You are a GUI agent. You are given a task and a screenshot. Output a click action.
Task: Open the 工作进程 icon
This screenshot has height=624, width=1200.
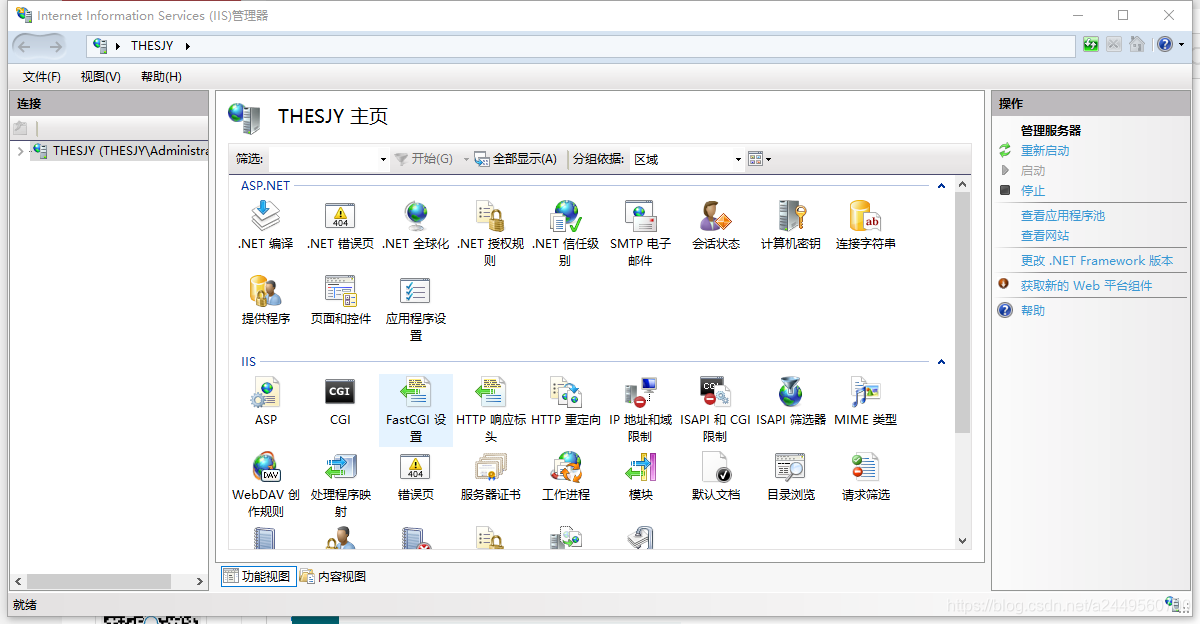(x=565, y=477)
